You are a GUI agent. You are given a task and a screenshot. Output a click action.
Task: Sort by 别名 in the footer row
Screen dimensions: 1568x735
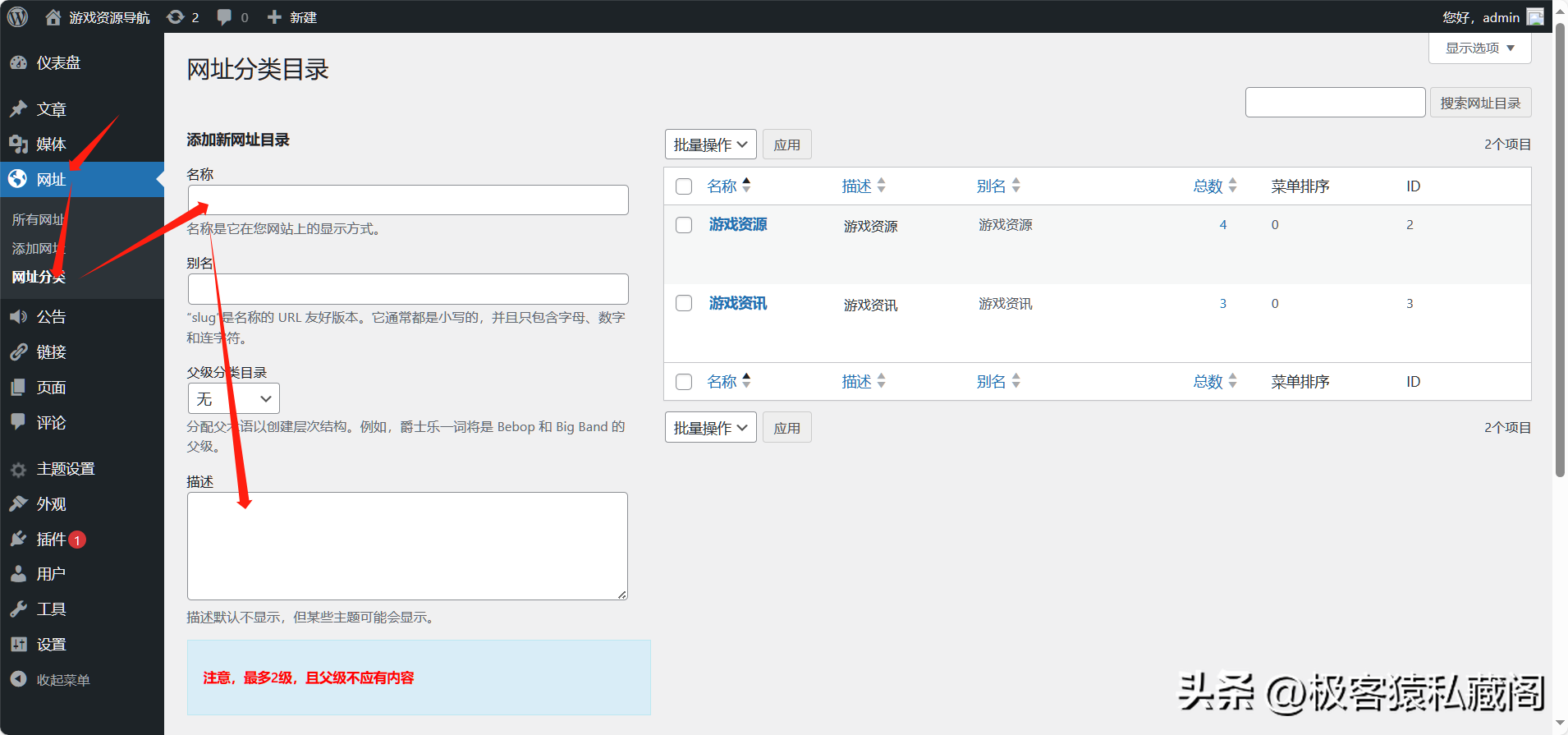tap(998, 382)
